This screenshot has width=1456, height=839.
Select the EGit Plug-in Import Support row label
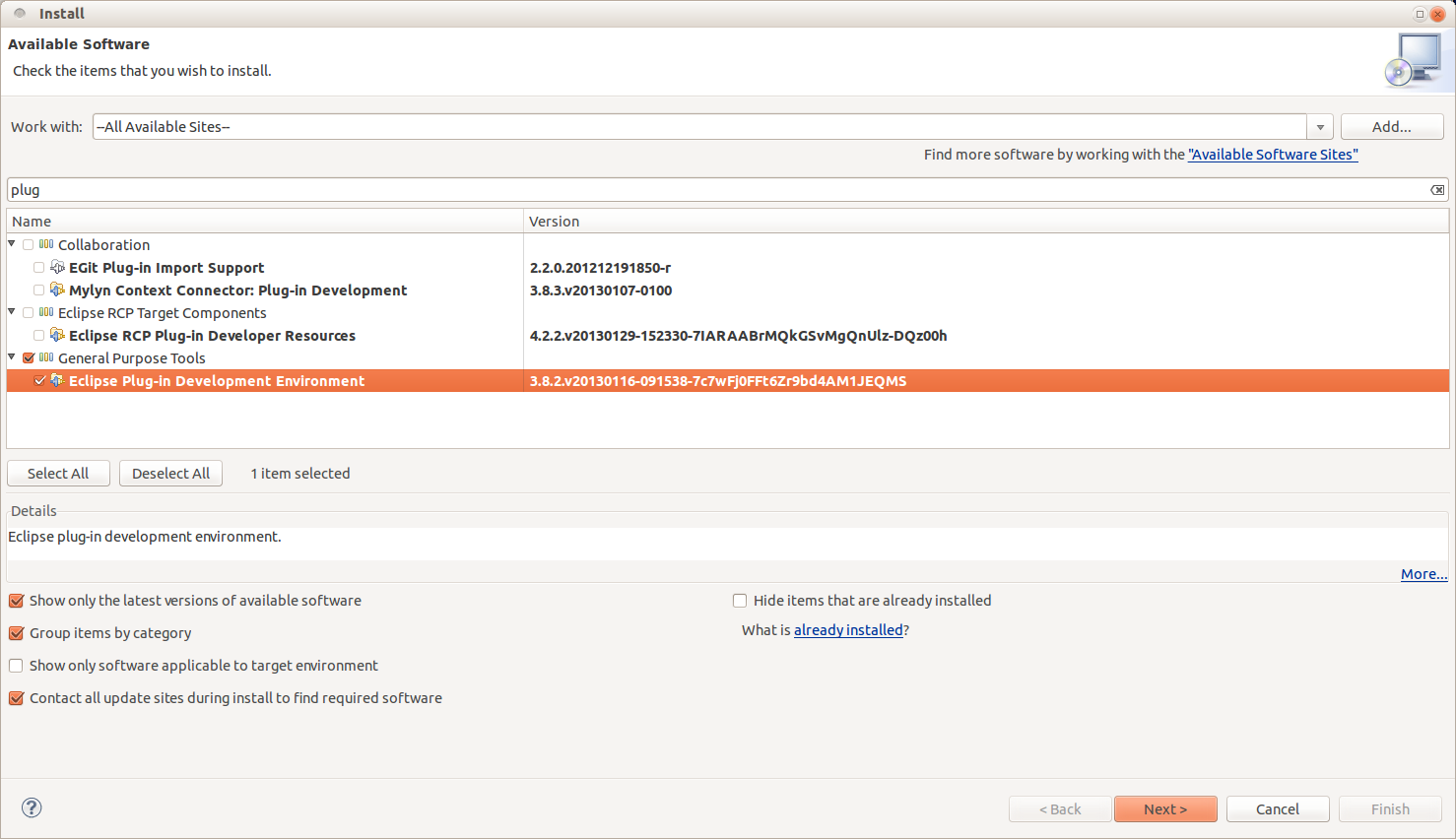pos(166,268)
